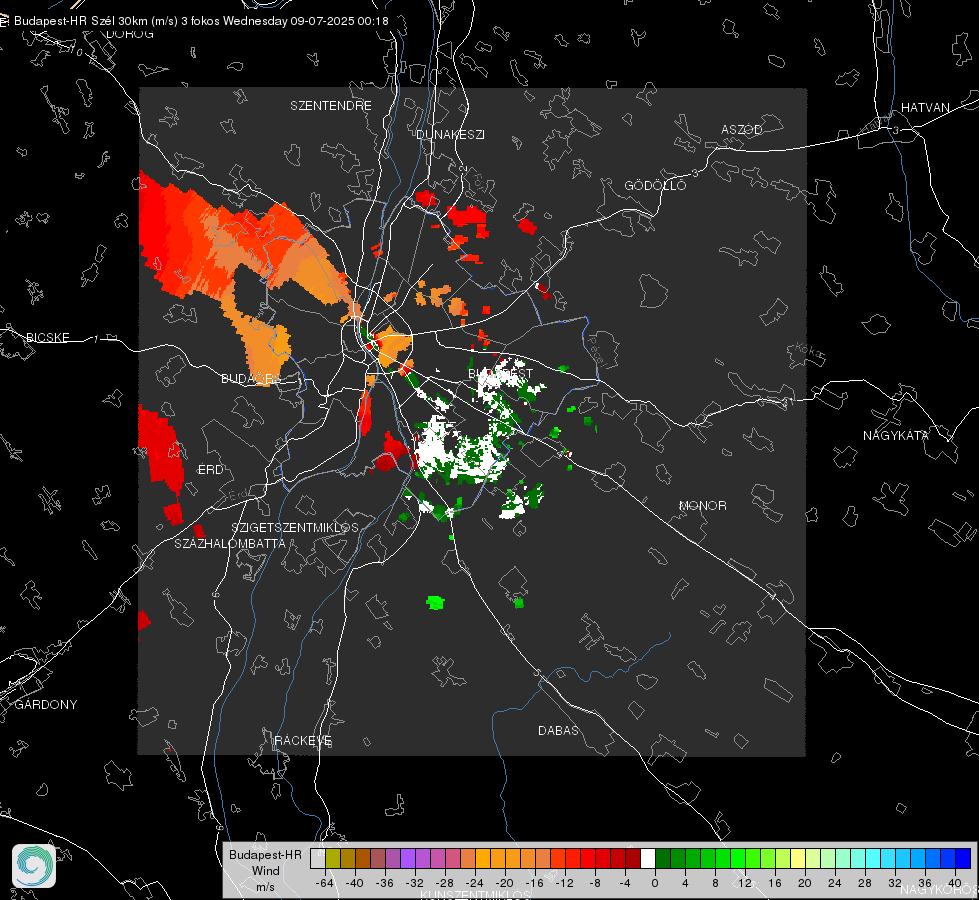Click the HATVAN map label
Screen dimensions: 979x900
[x=925, y=107]
